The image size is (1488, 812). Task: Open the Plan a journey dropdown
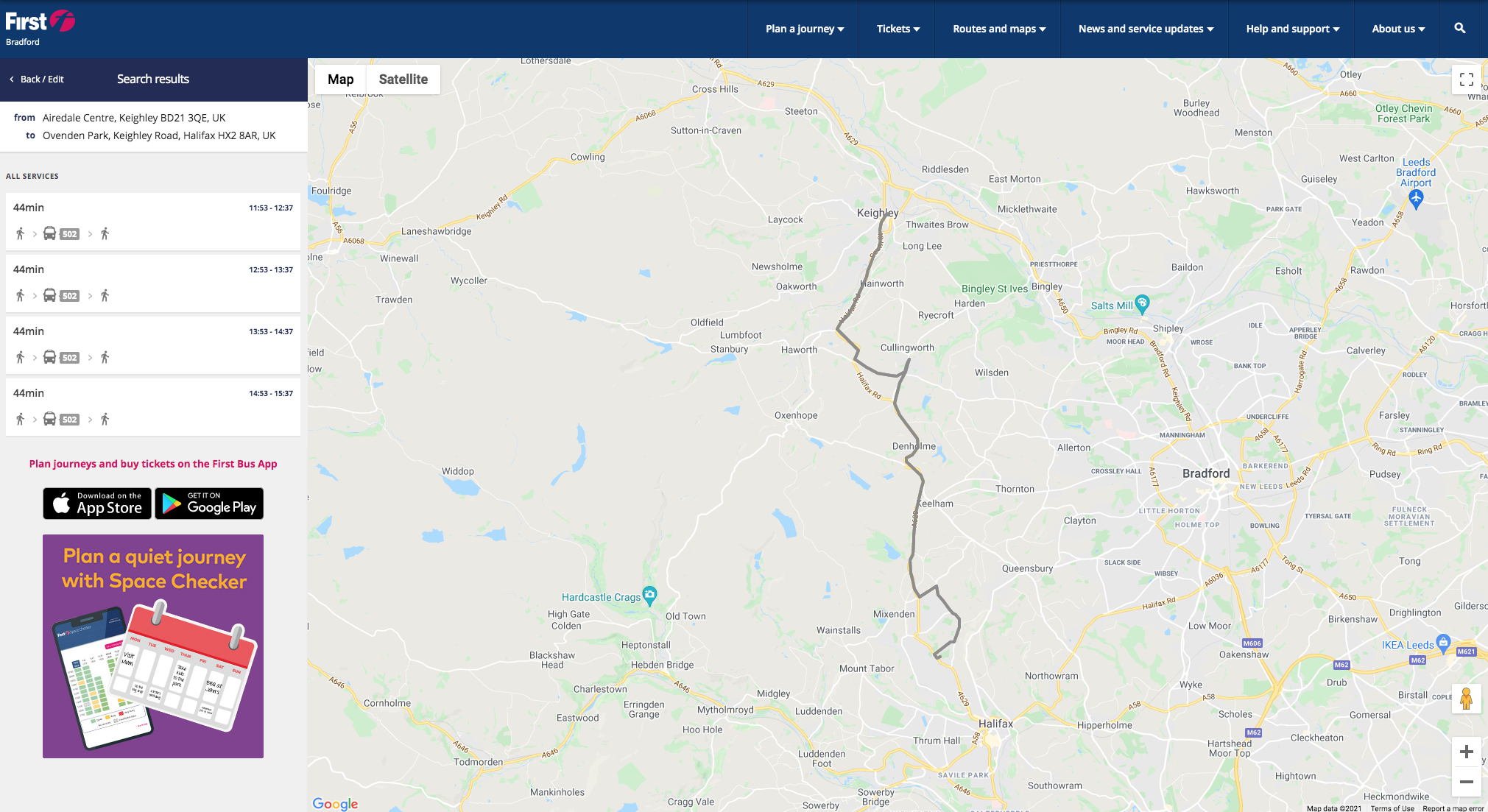tap(805, 29)
